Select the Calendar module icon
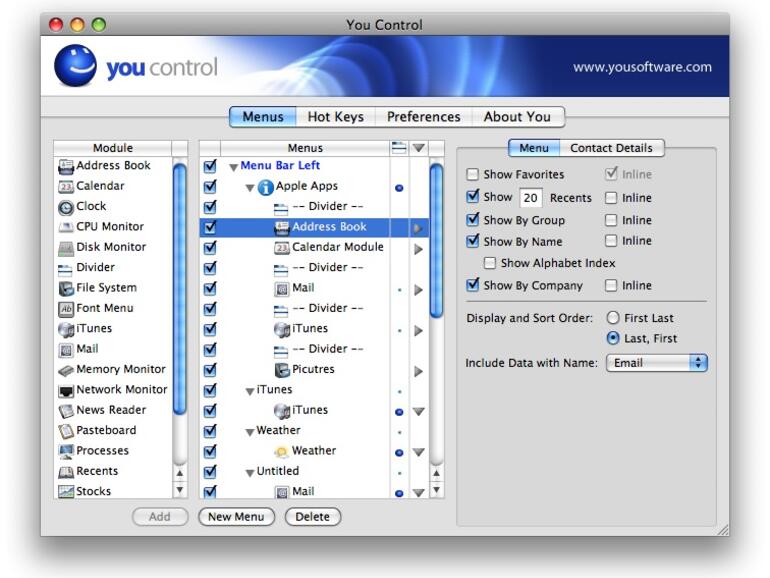This screenshot has width=770, height=578. (66, 187)
